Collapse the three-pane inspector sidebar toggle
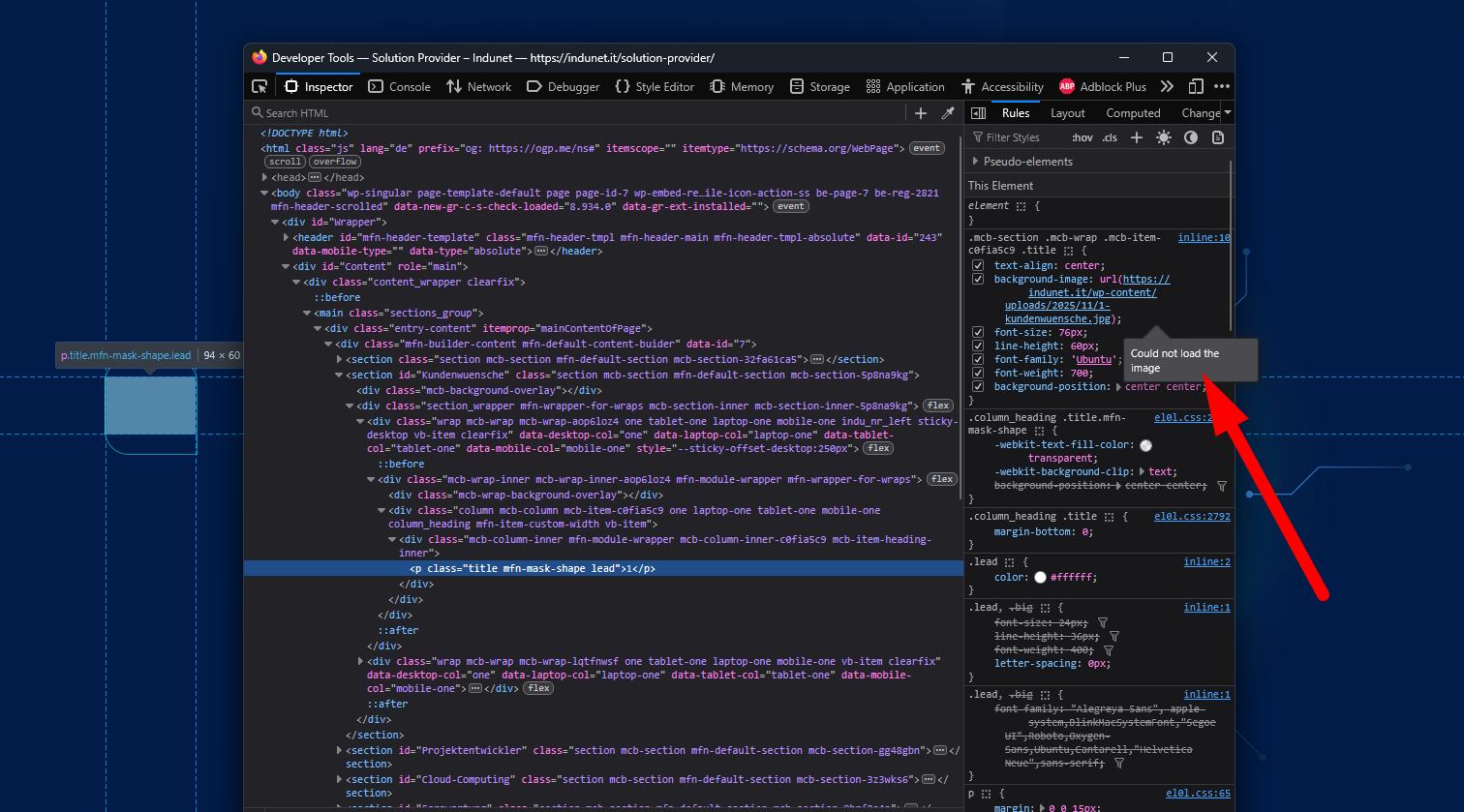 (978, 113)
